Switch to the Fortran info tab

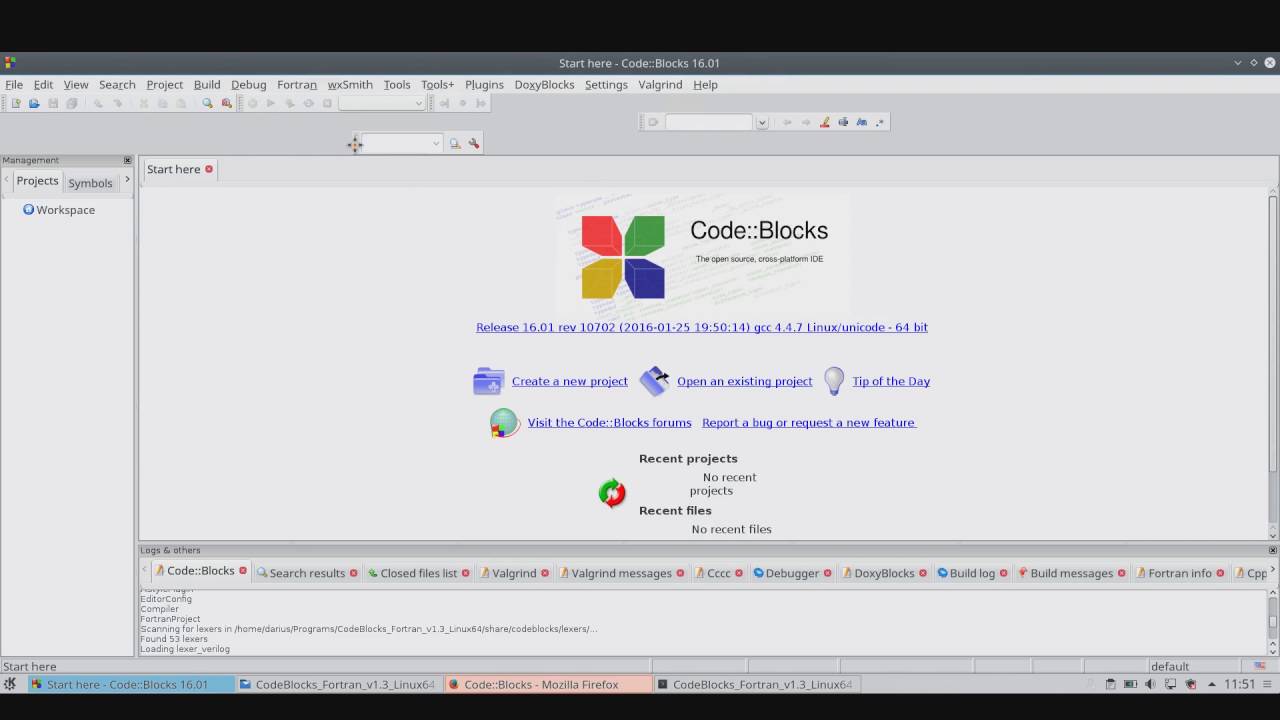[x=1180, y=573]
